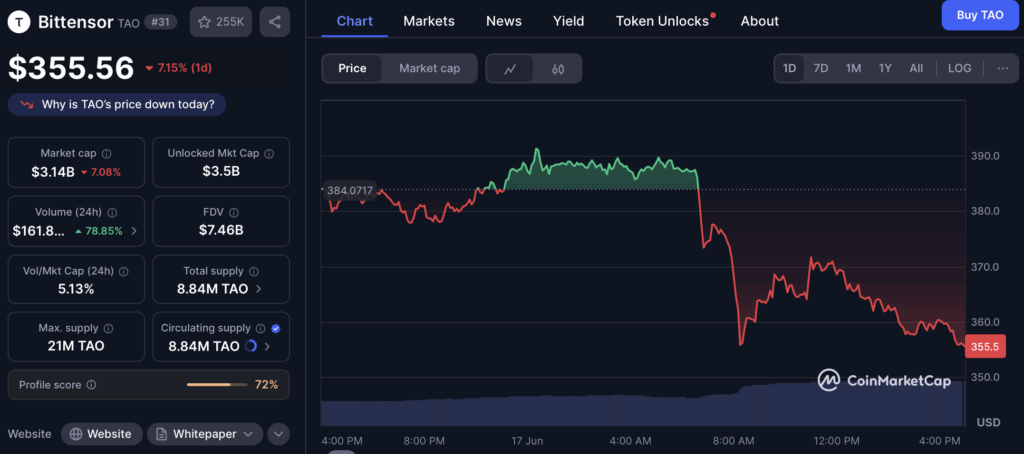Click the 17 Jun date label on axis
The width and height of the screenshot is (1024, 454).
point(528,440)
